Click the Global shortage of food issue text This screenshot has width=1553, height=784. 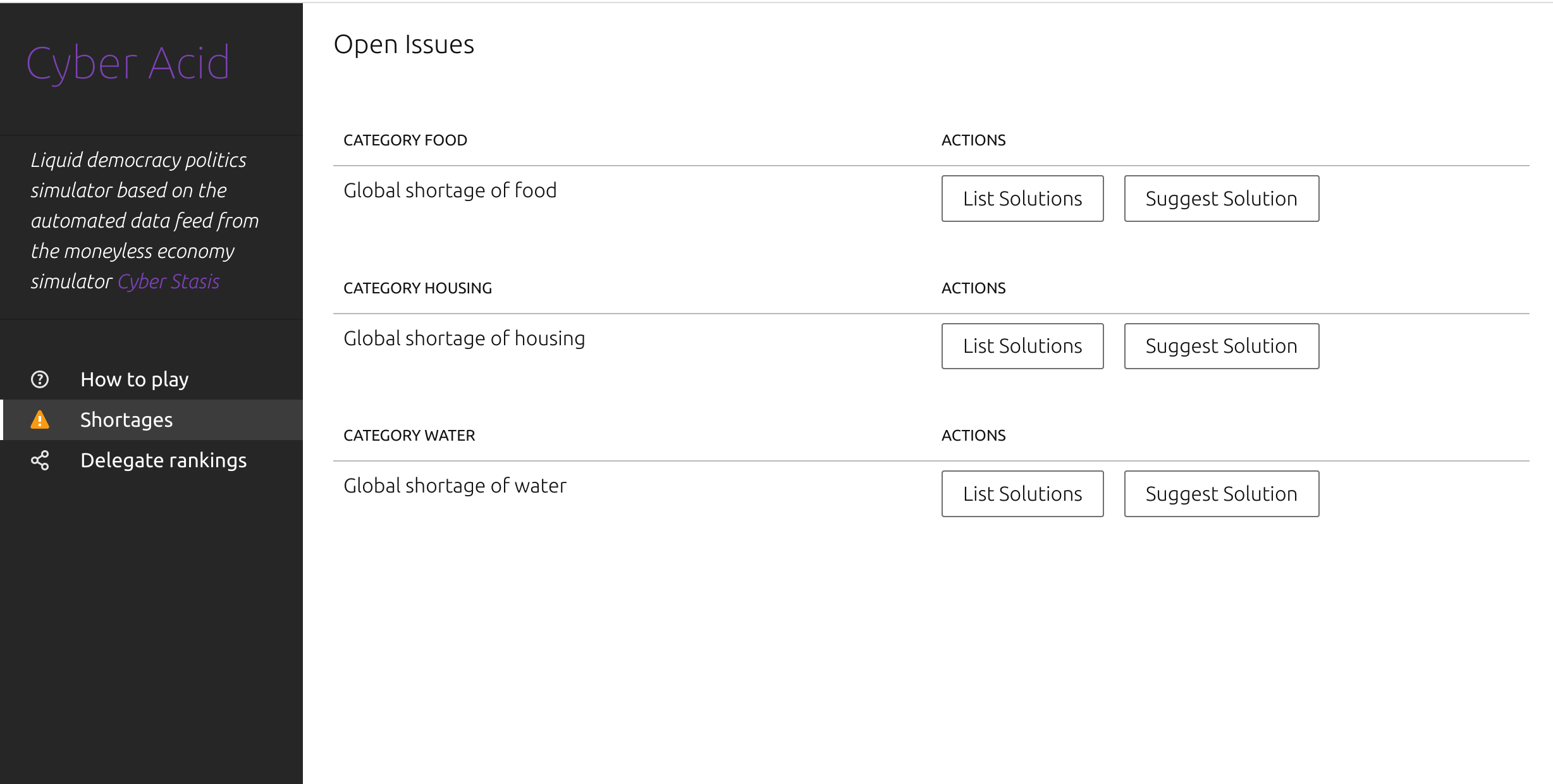(x=450, y=190)
